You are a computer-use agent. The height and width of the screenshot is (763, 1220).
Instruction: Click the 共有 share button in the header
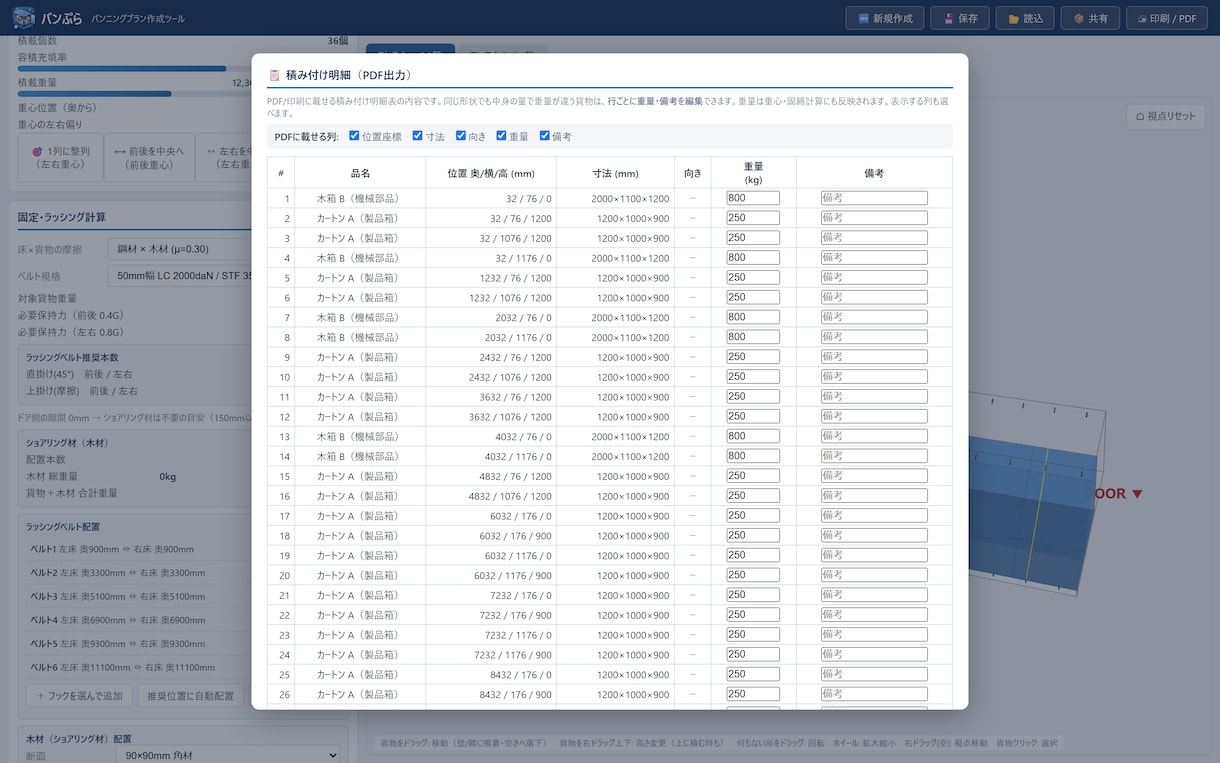1090,18
